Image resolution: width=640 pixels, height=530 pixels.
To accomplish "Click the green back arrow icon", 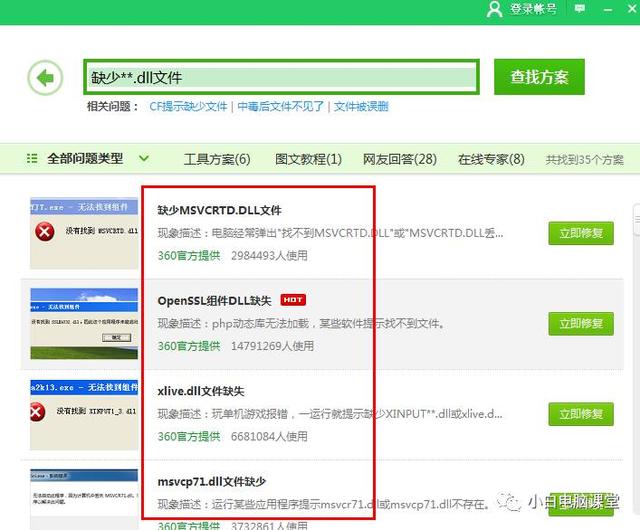I will coord(45,78).
